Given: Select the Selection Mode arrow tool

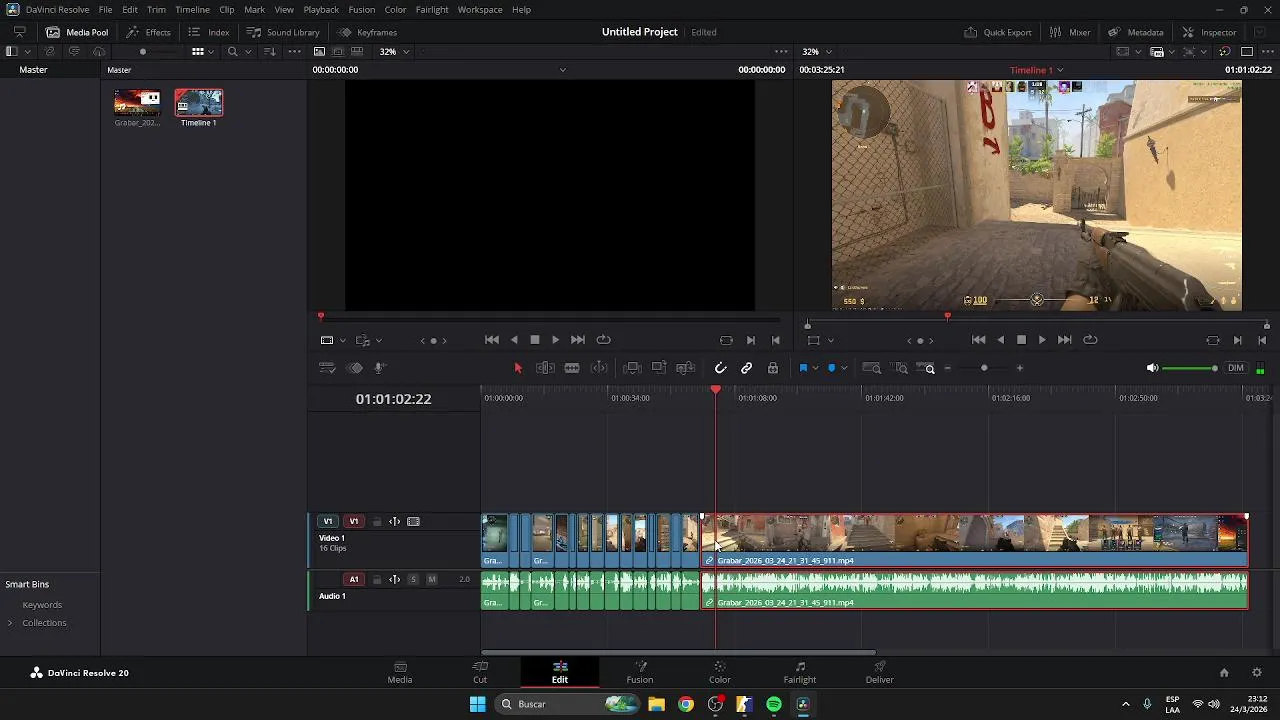Looking at the screenshot, I should pos(518,368).
